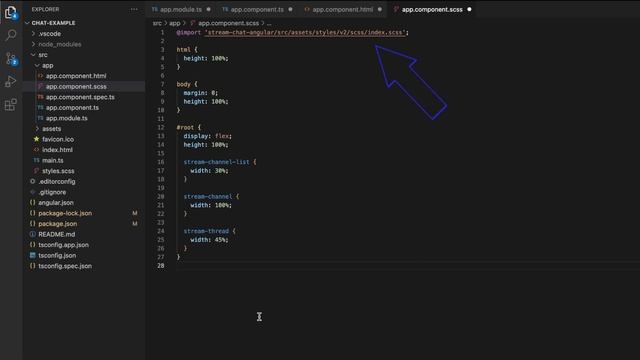
Task: Click the '#root {' selector line
Action: point(189,127)
